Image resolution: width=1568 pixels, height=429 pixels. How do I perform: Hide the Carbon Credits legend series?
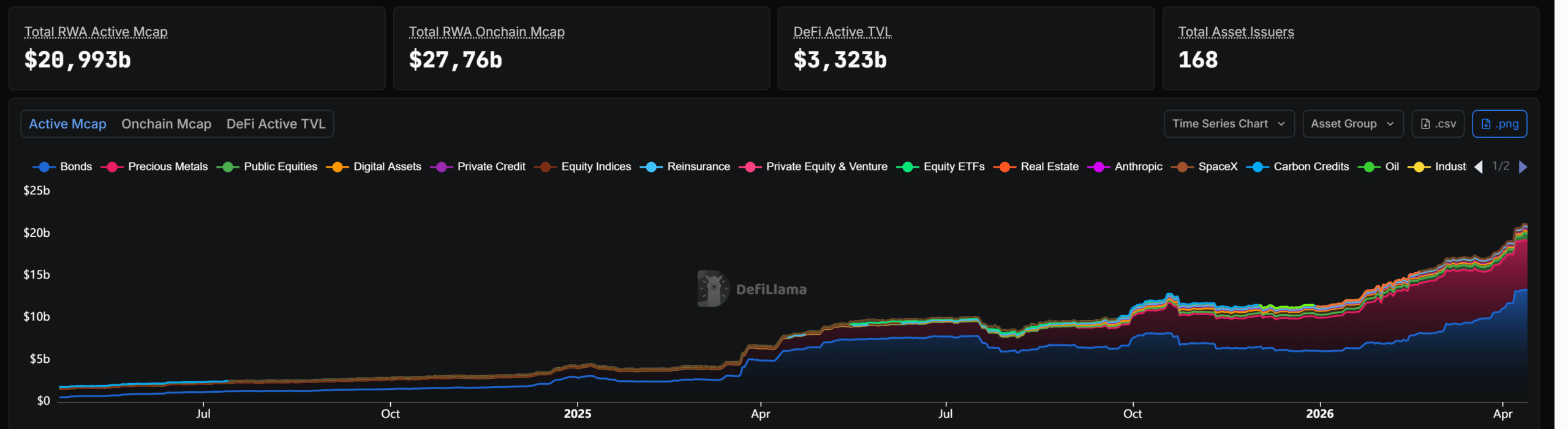pyautogui.click(x=1298, y=166)
